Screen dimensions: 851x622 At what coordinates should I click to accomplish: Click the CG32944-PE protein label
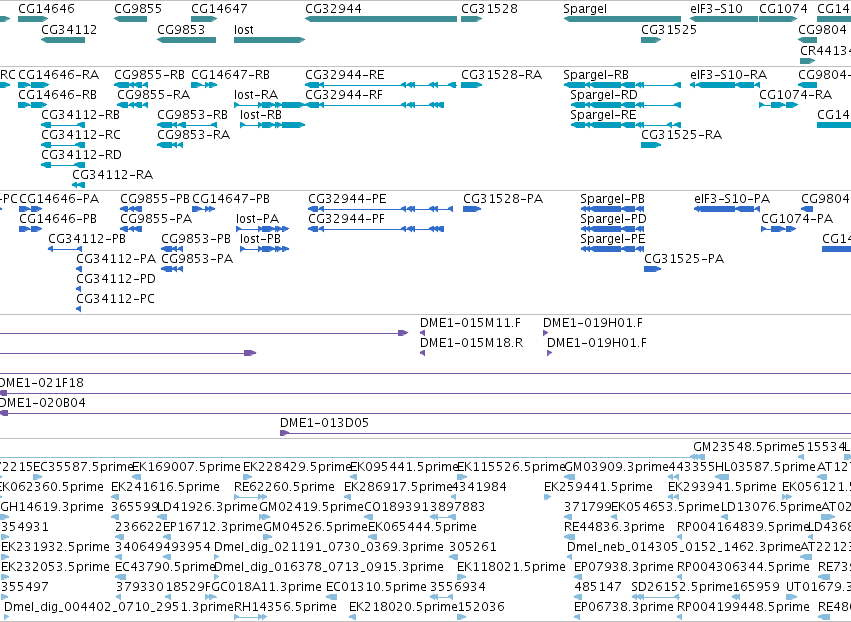tap(347, 199)
